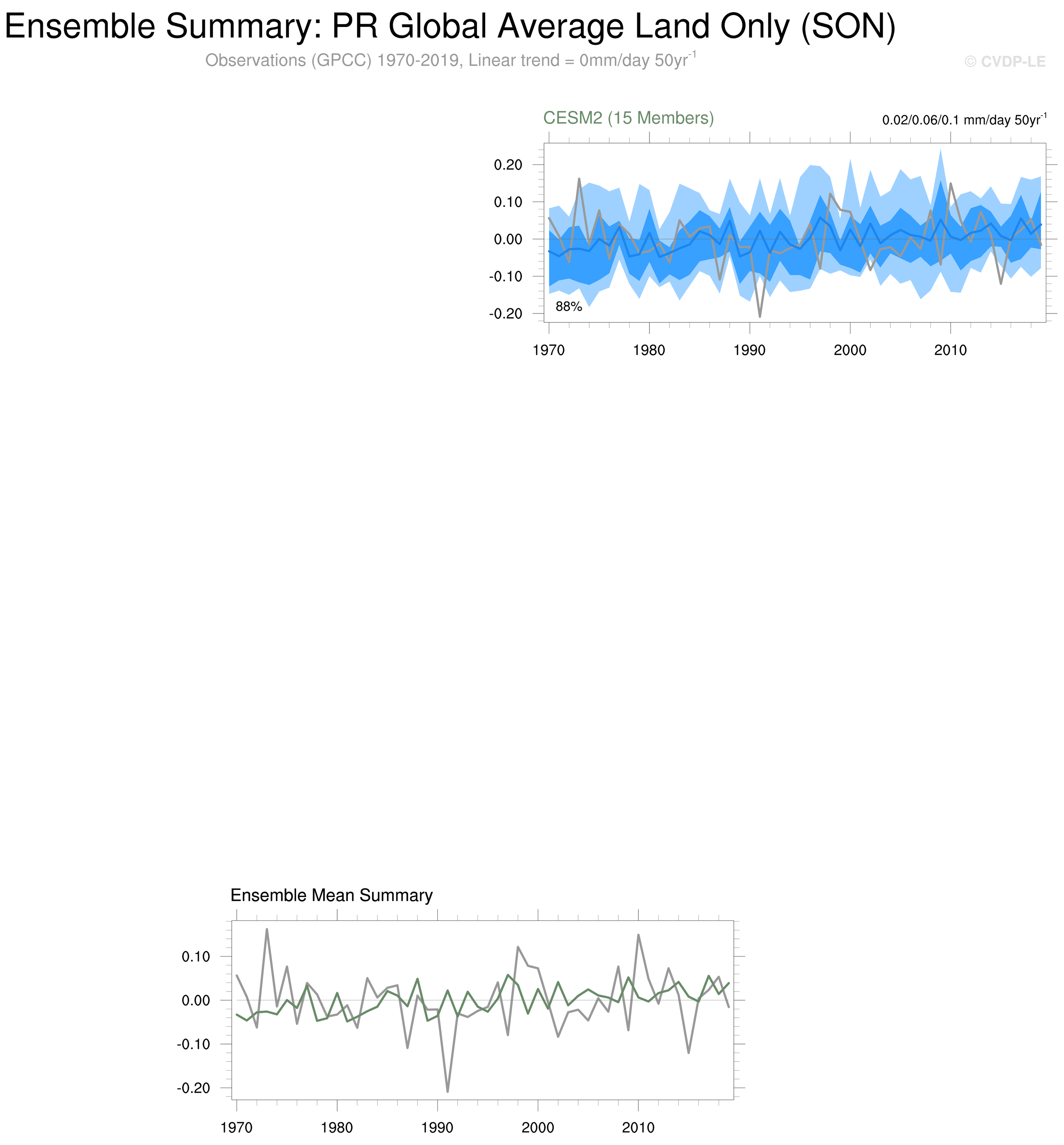Click the 1980 x-axis label on Ensemble Mean plot
This screenshot has width=1064, height=1145.
pos(337,1127)
